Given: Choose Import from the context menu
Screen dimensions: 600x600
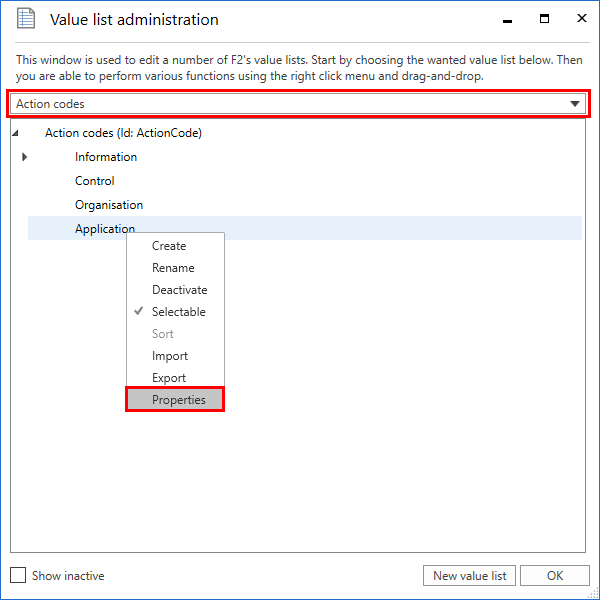Looking at the screenshot, I should click(x=170, y=356).
